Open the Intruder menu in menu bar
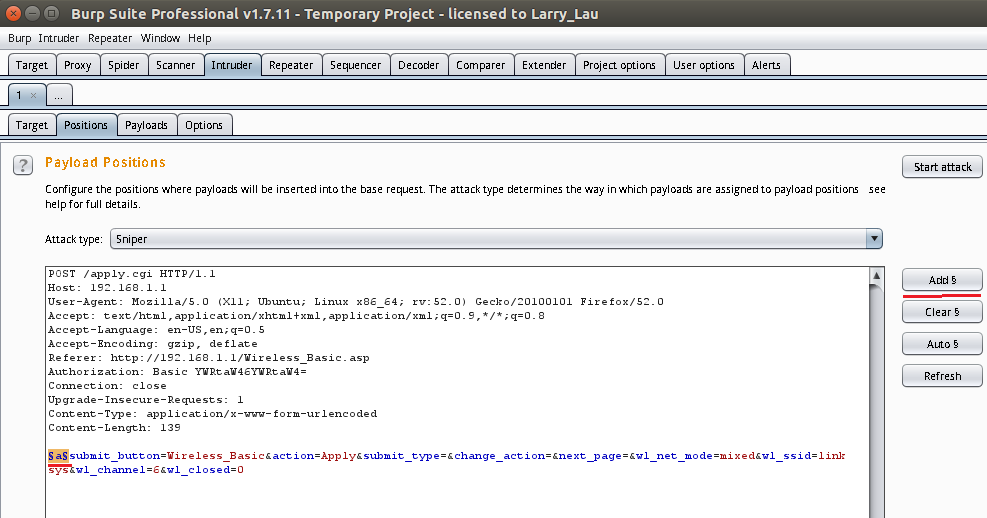Viewport: 987px width, 518px height. tap(59, 38)
